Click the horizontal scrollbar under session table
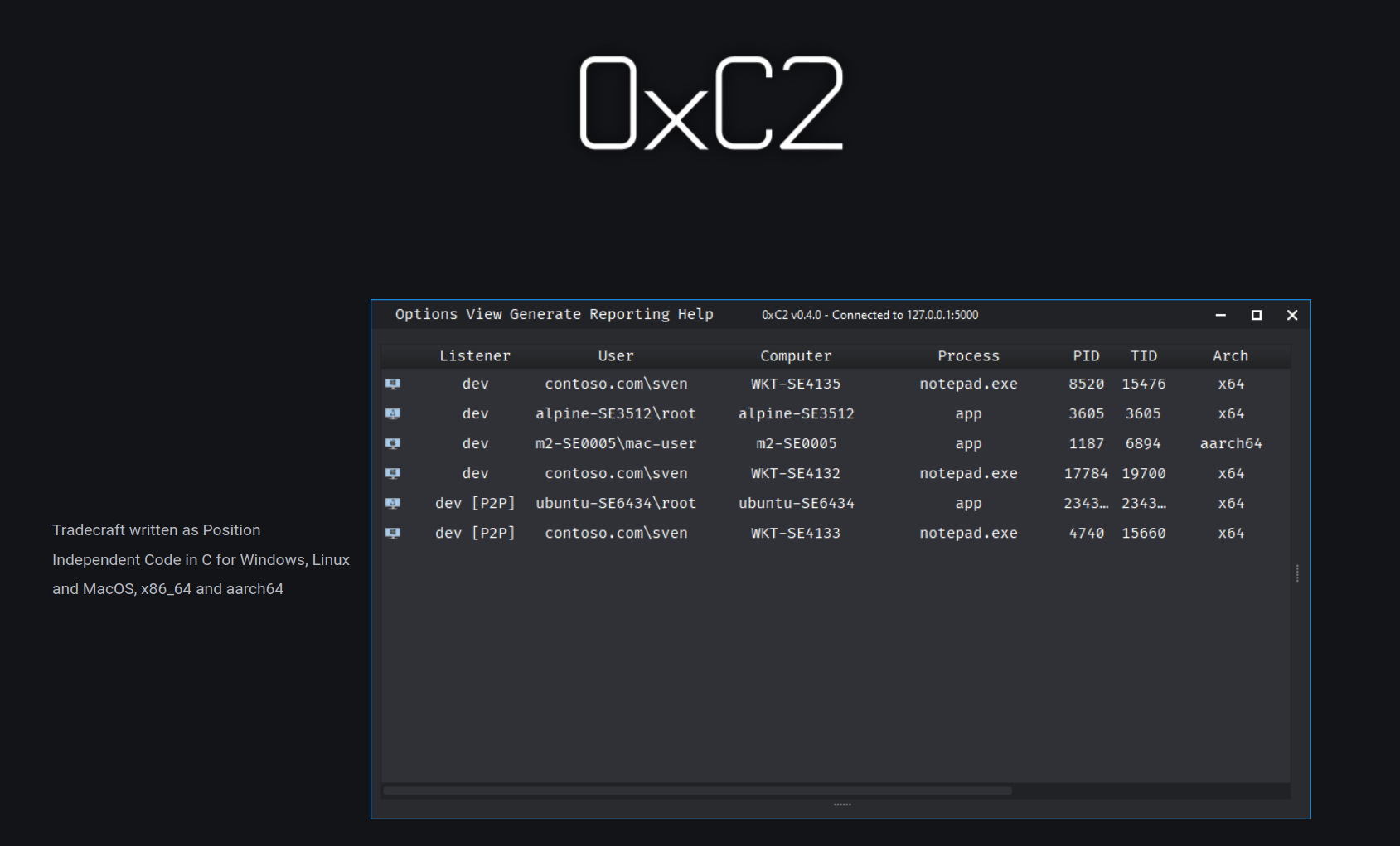The height and width of the screenshot is (846, 1400). point(696,790)
